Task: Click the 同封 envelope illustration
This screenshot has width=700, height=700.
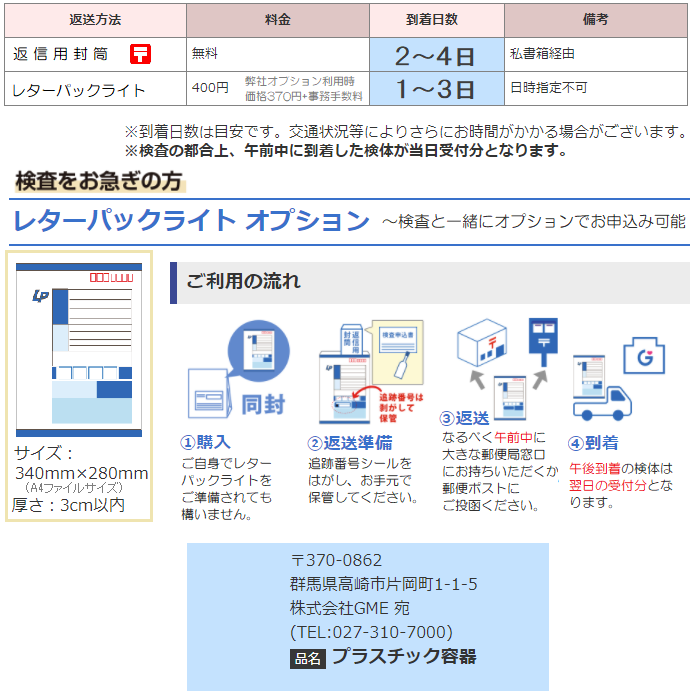Action: 238,372
